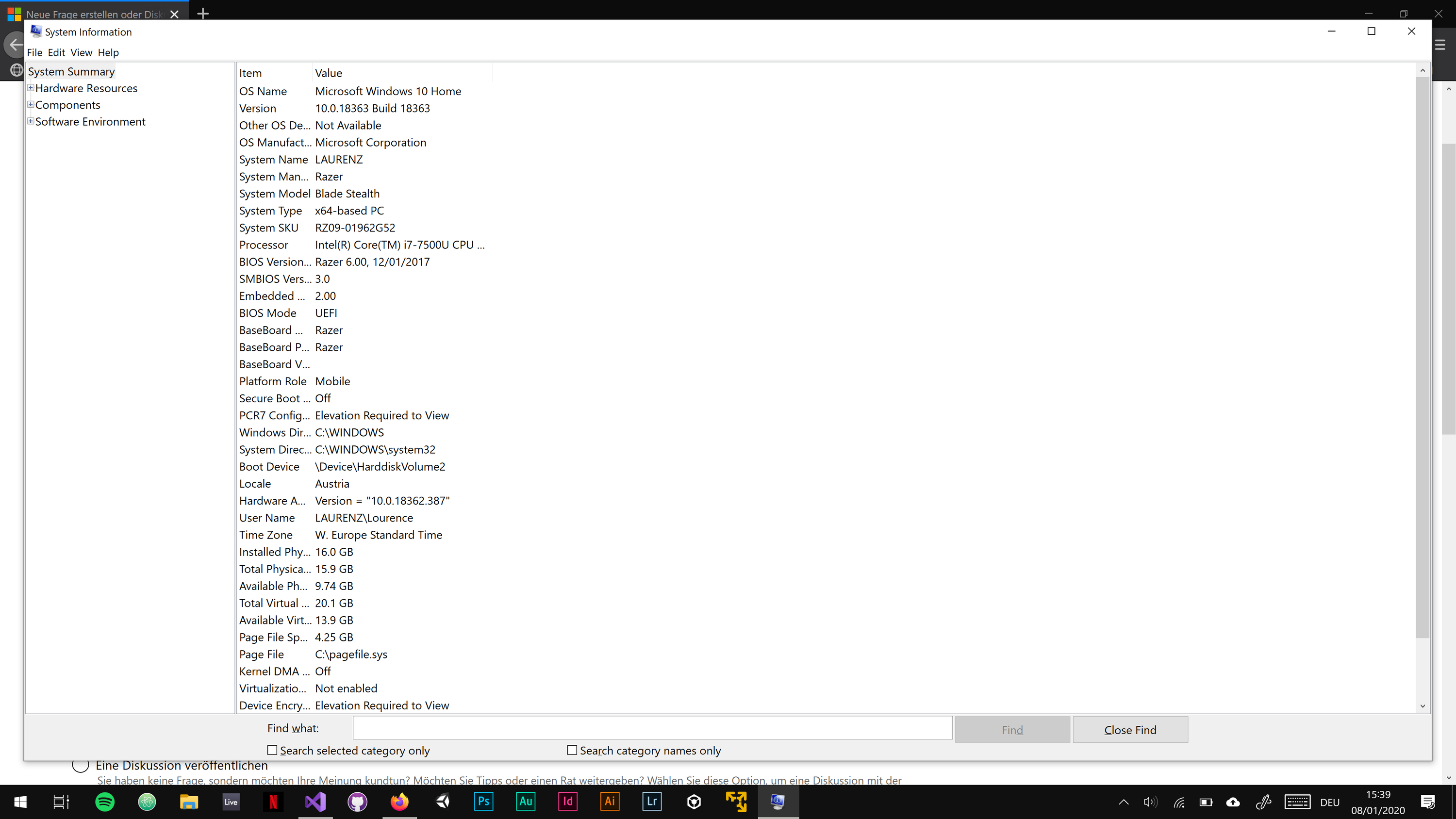Close the Neue Frage erstellen browser tab
This screenshot has width=1456, height=819.
(174, 14)
